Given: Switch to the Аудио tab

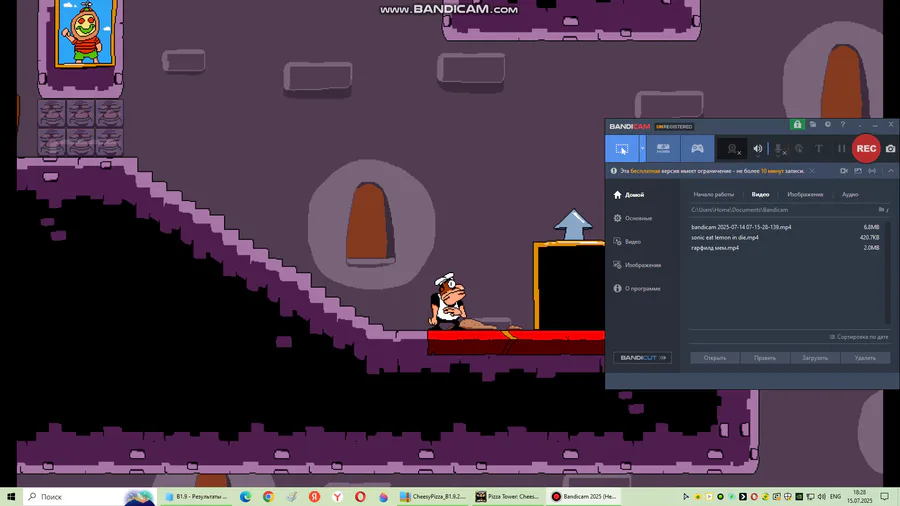Looking at the screenshot, I should 849,194.
